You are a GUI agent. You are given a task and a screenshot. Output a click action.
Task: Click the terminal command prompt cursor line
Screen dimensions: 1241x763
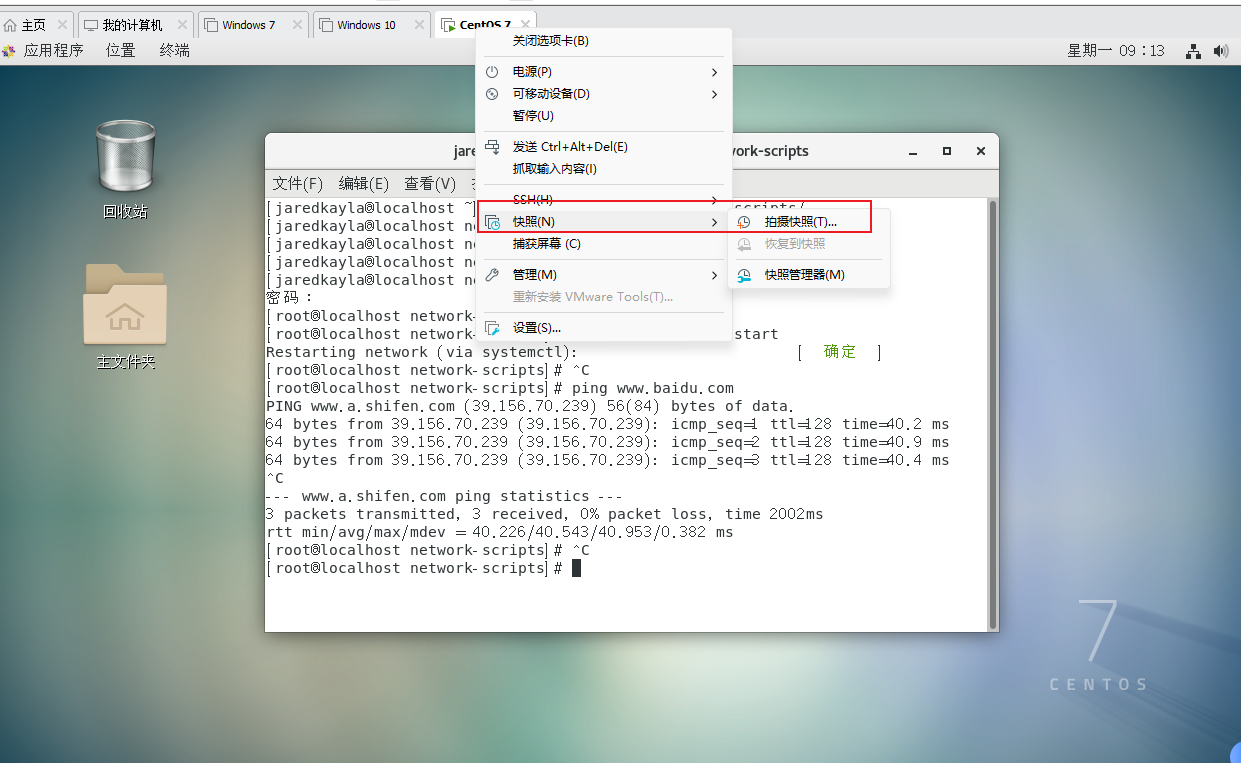[x=423, y=568]
